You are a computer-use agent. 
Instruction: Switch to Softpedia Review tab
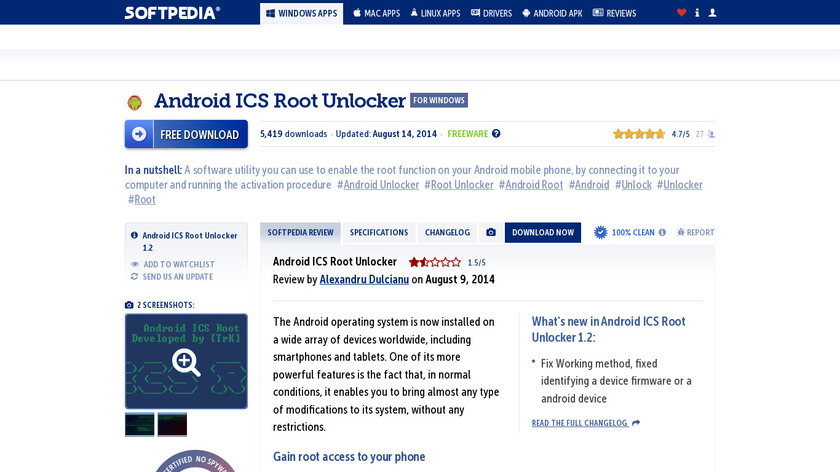(x=300, y=233)
